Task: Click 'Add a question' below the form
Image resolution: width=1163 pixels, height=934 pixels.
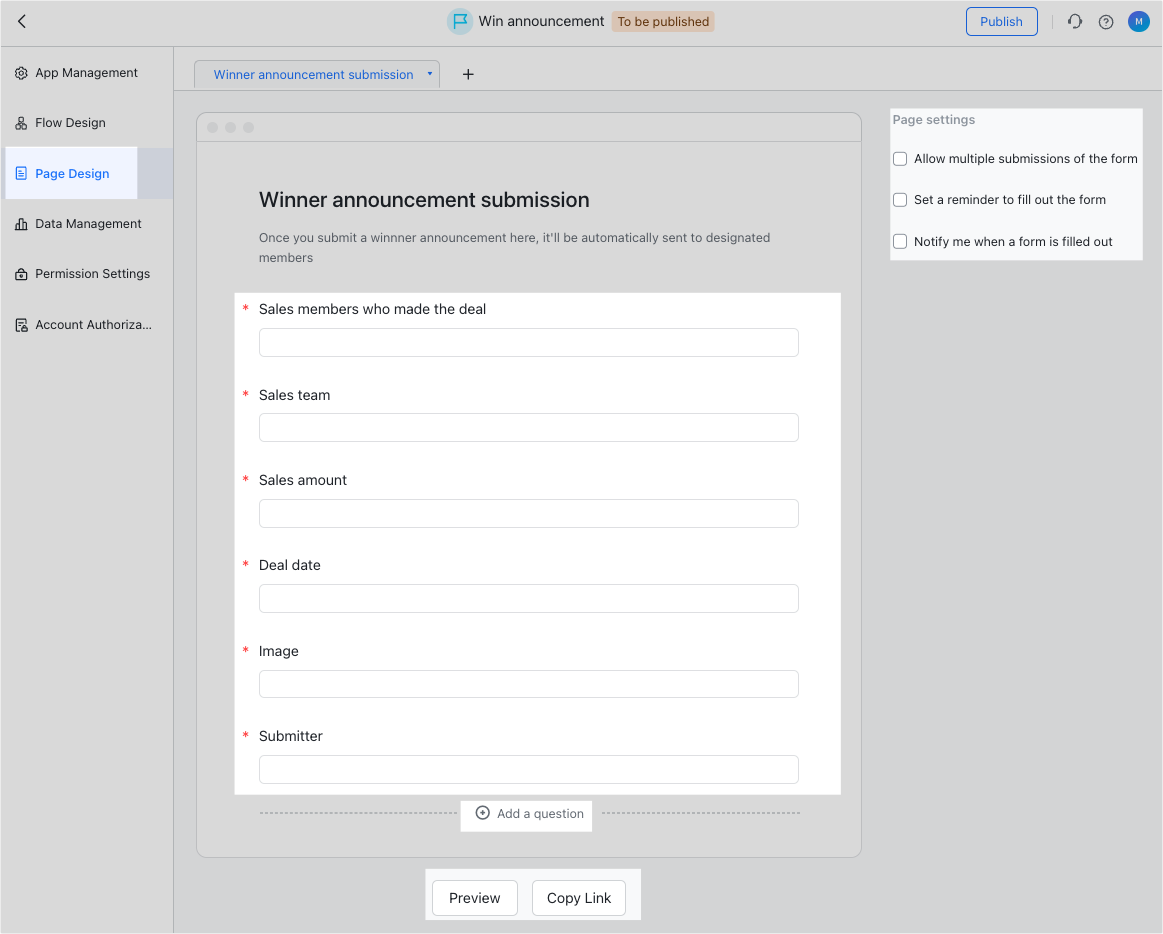Action: coord(526,814)
